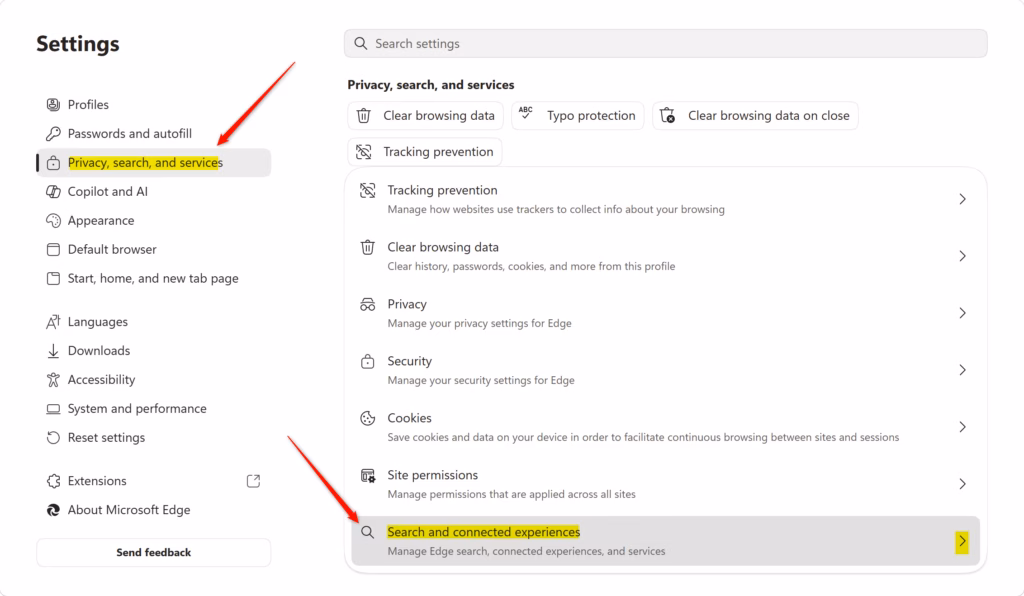Click Typo protection quick chip

click(x=578, y=116)
